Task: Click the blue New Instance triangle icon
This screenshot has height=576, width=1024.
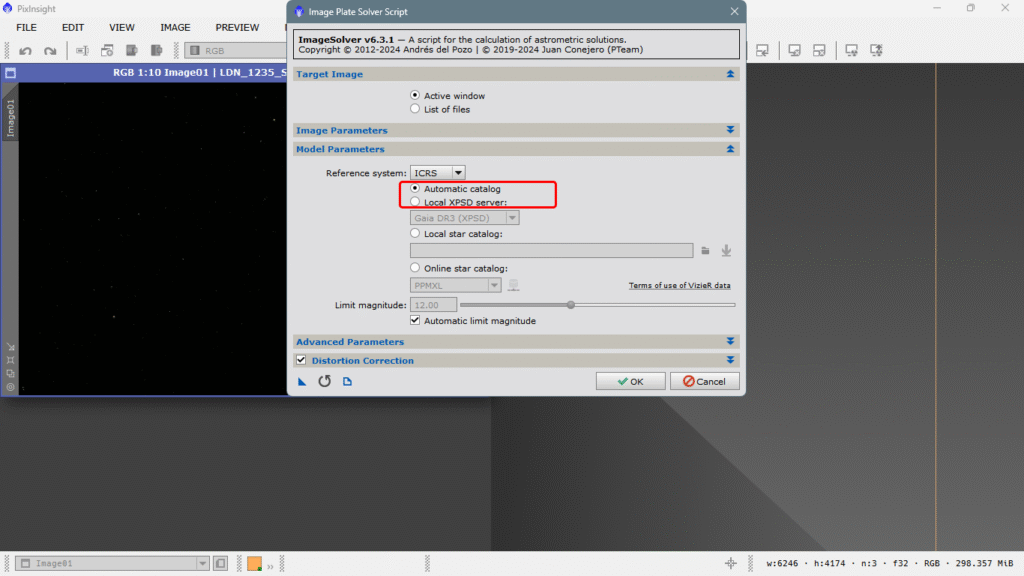Action: [302, 381]
